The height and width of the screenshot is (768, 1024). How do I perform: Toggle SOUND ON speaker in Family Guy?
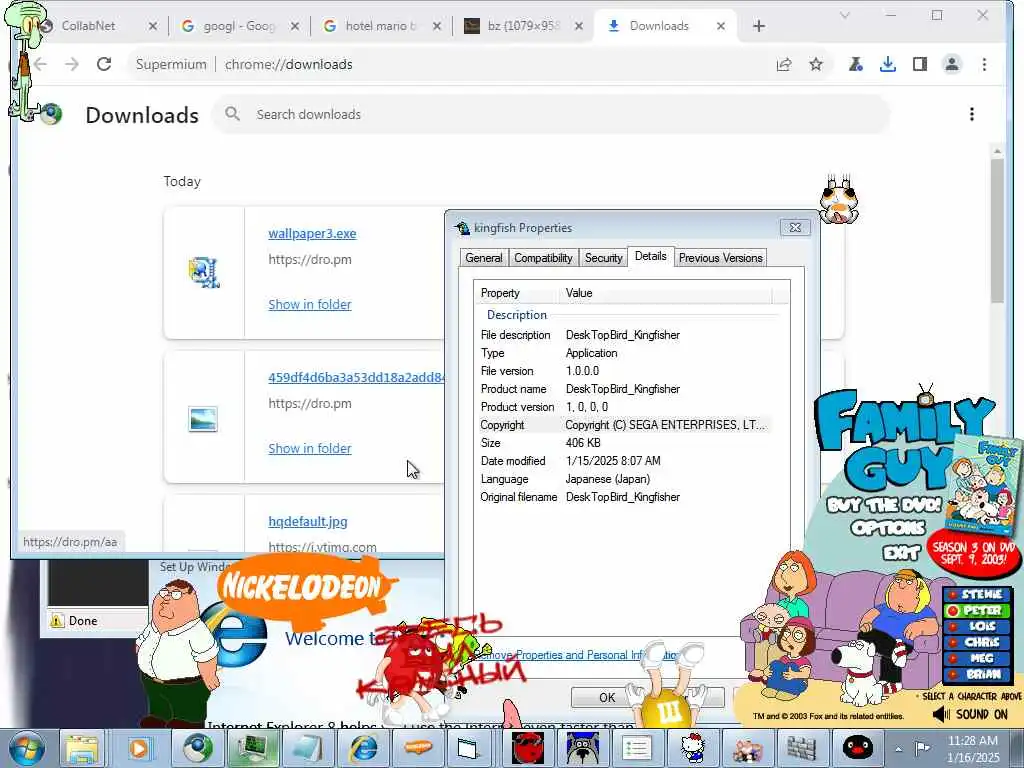970,714
